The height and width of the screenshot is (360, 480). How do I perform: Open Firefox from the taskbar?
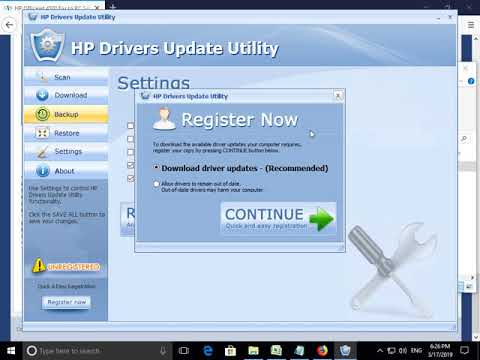pos(322,351)
